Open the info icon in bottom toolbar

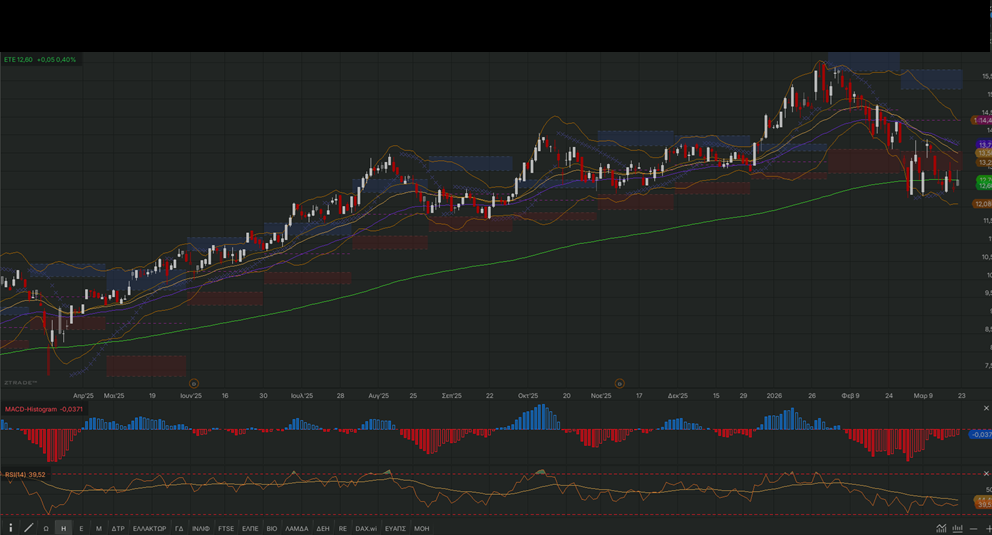point(11,528)
